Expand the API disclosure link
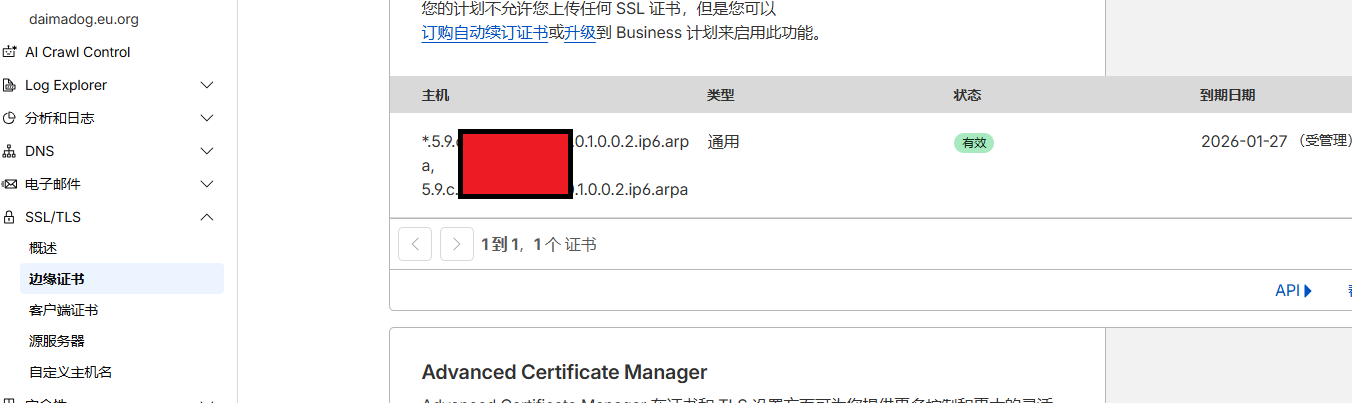This screenshot has width=1352, height=403. 1293,291
